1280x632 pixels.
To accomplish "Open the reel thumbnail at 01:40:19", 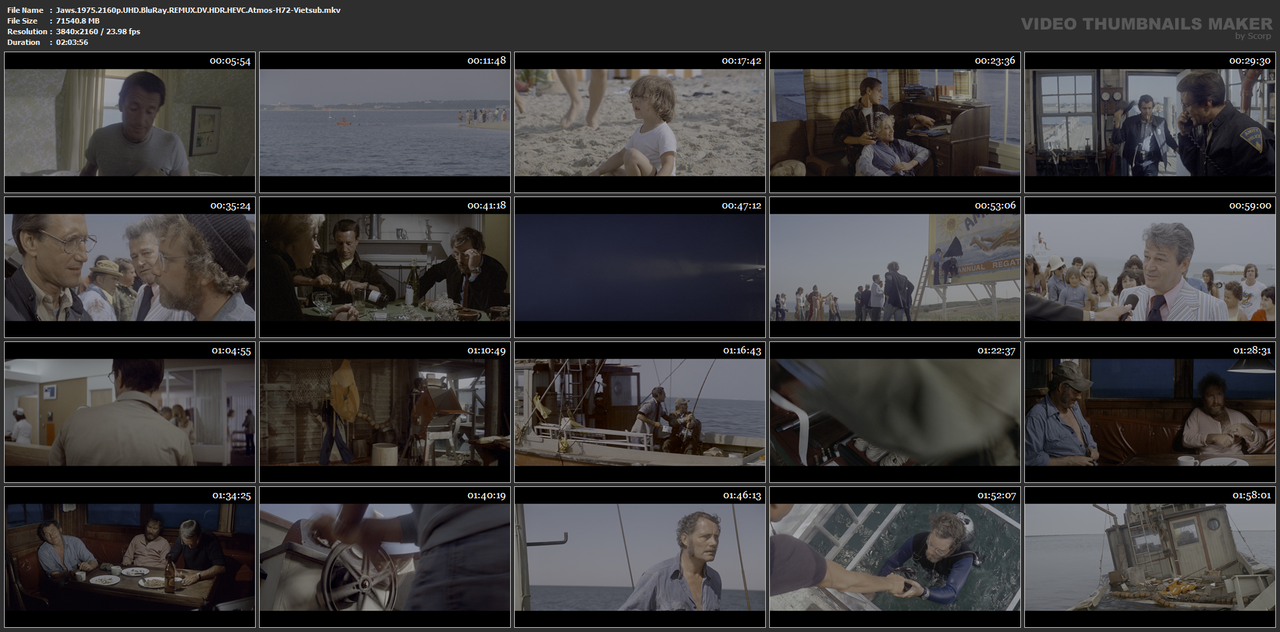I will tap(385, 557).
